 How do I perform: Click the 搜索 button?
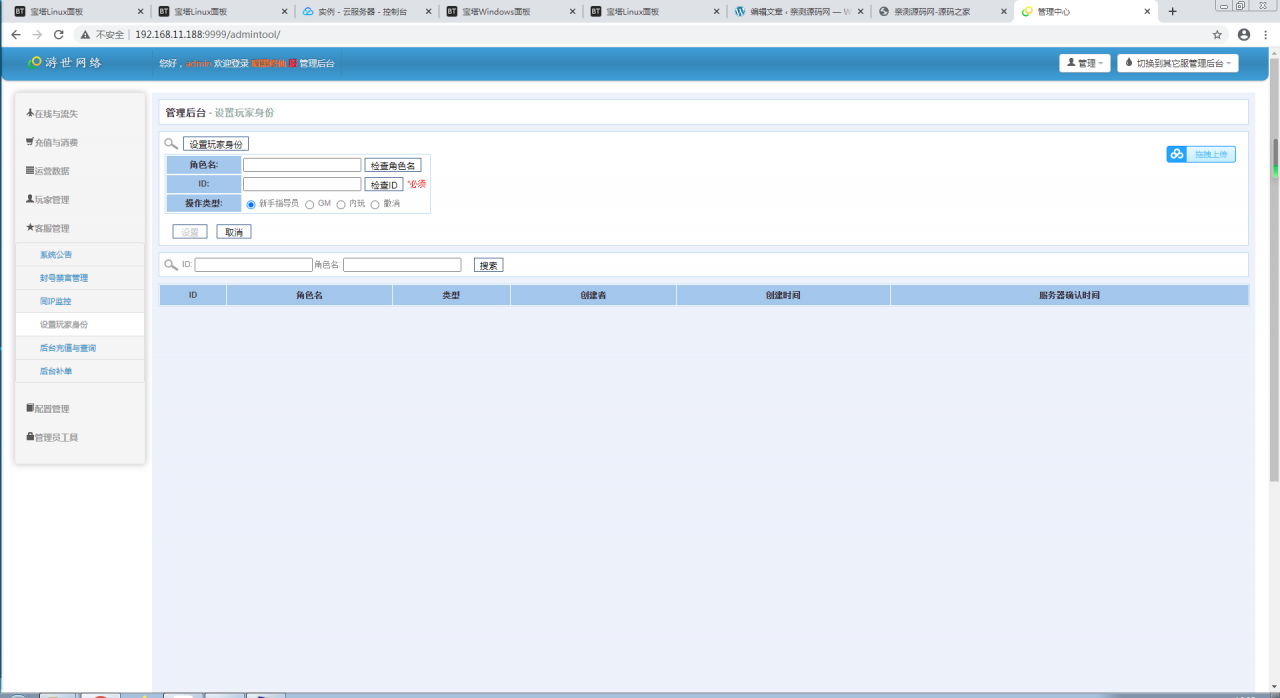489,265
